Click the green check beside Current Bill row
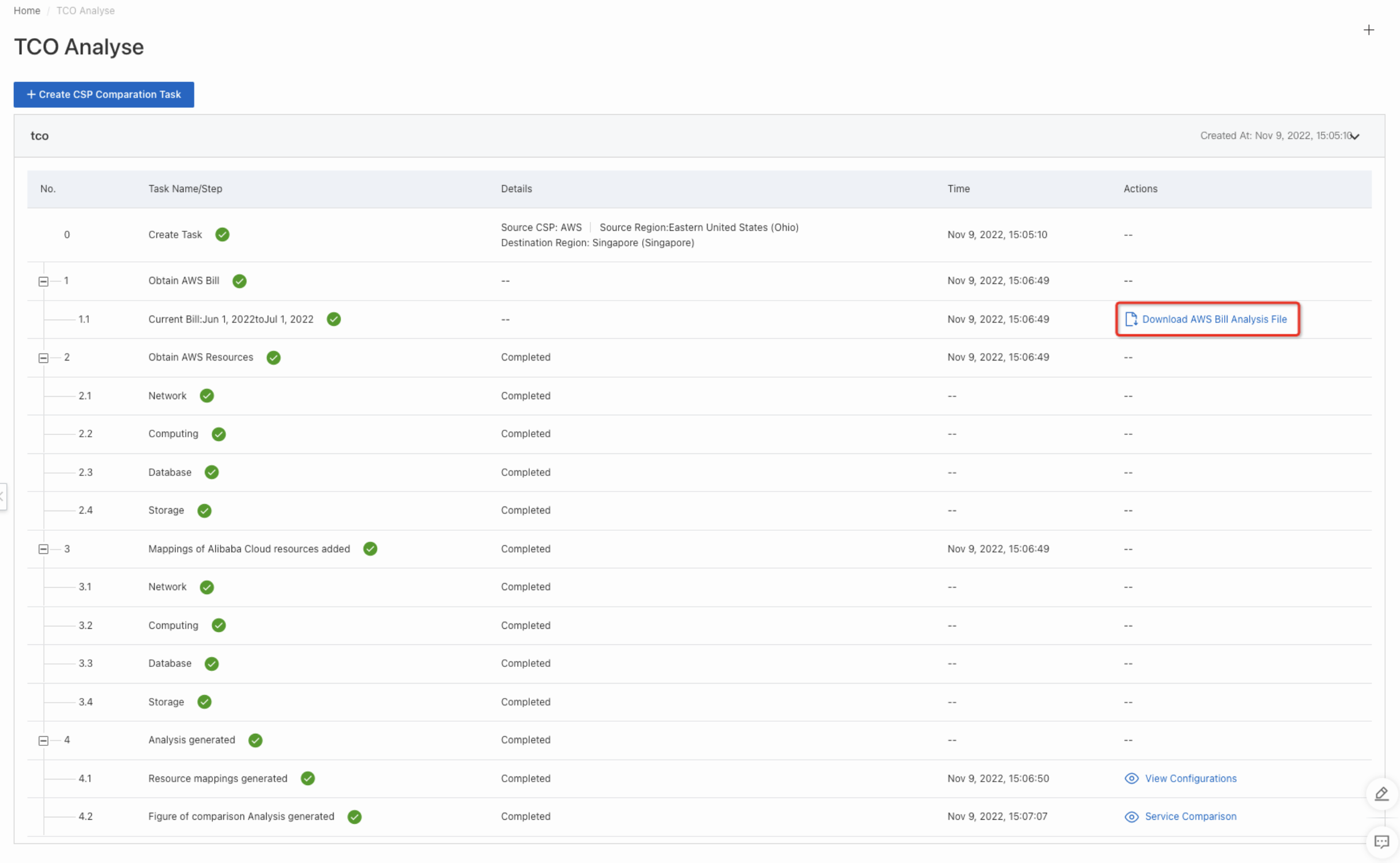The image size is (1400, 863). [334, 319]
